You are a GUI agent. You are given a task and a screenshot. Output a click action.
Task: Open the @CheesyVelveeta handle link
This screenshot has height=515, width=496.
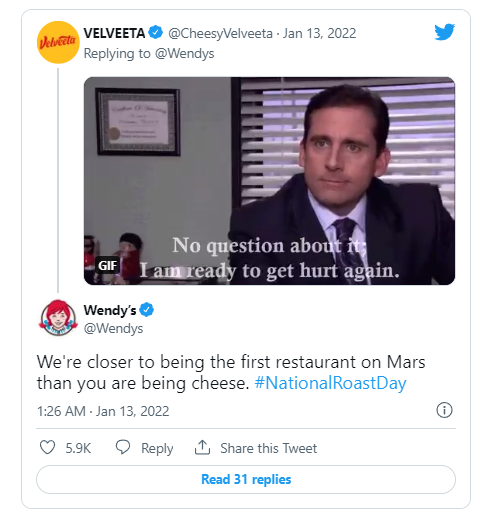[220, 33]
